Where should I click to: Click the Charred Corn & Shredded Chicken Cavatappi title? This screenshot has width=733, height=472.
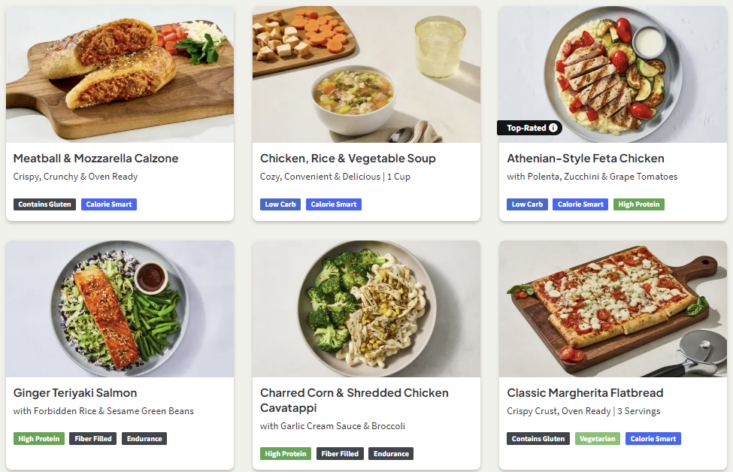click(354, 400)
